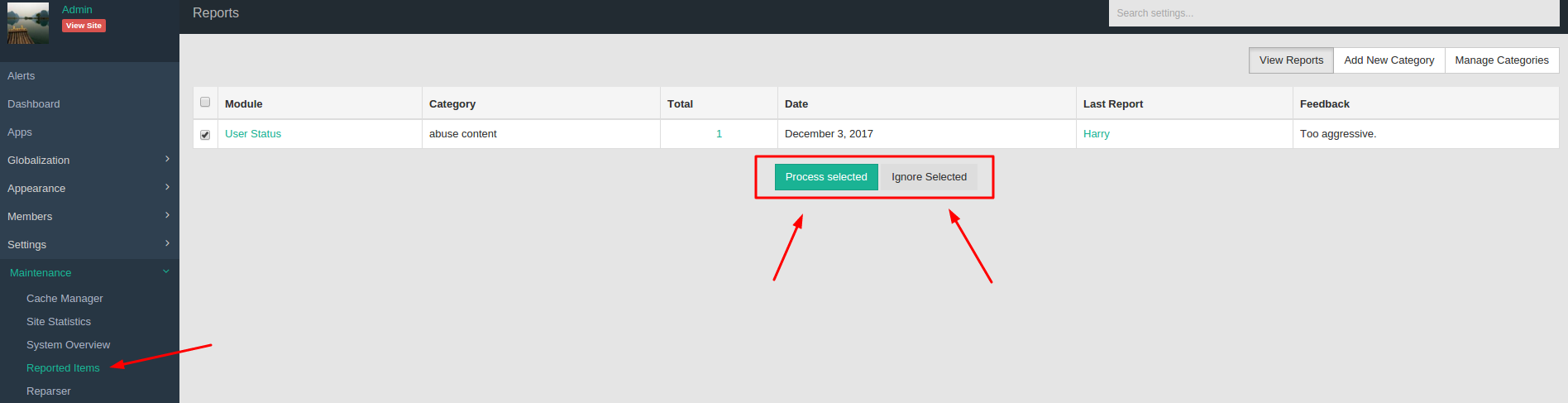Click the admin profile avatar thumbnail
Screen dimensions: 1568x403
[28, 23]
